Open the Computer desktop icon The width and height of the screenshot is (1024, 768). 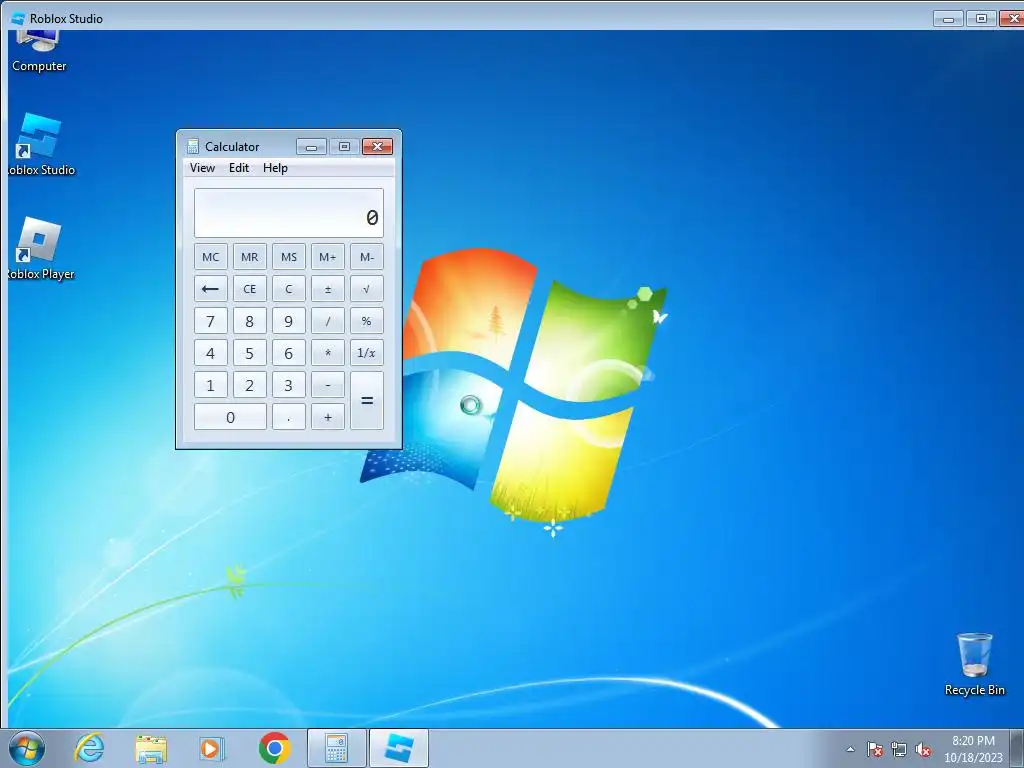[x=38, y=51]
